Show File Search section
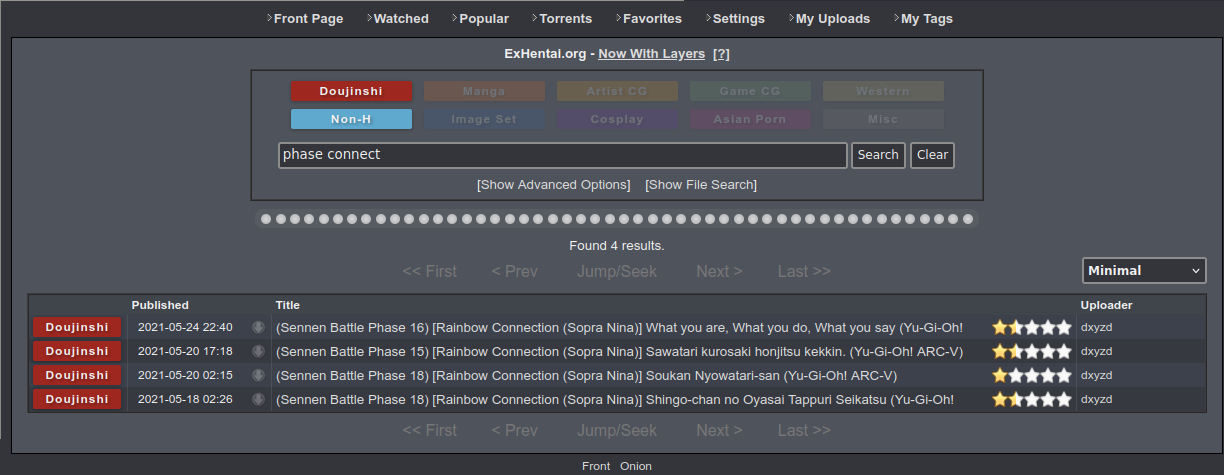 701,185
